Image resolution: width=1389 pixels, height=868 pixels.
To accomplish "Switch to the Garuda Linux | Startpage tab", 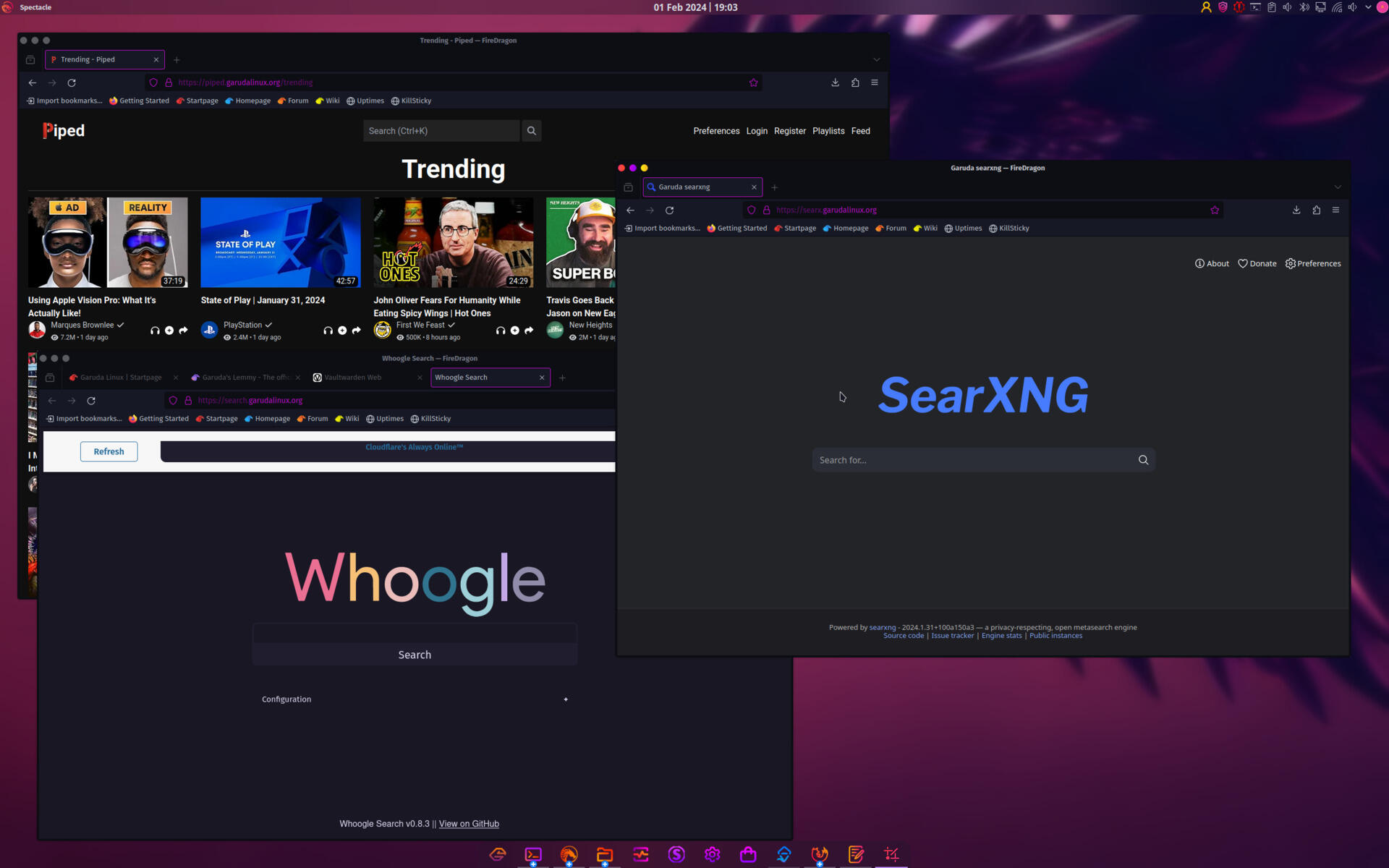I will point(121,378).
